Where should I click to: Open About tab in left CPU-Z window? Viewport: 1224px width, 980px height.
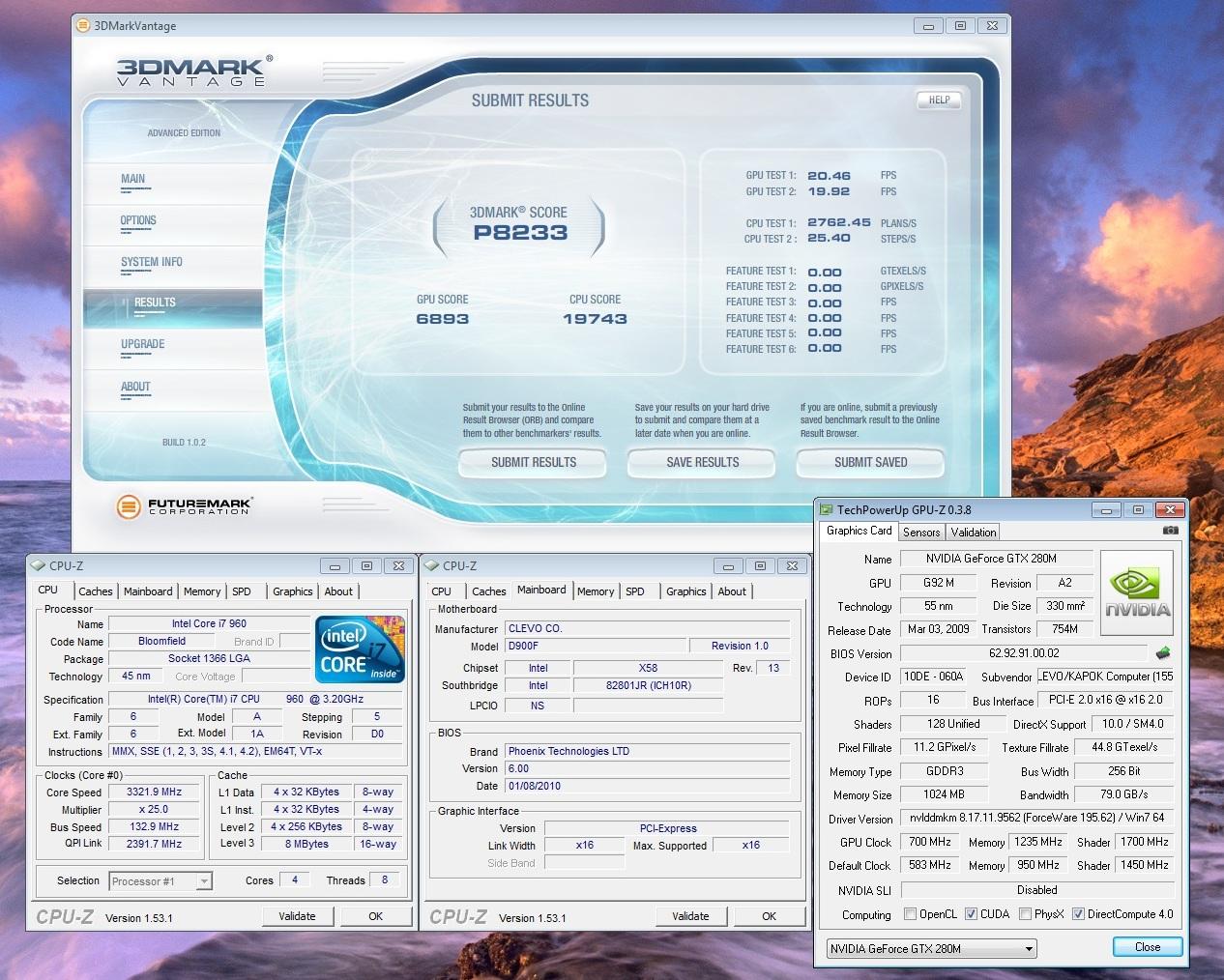[x=338, y=591]
